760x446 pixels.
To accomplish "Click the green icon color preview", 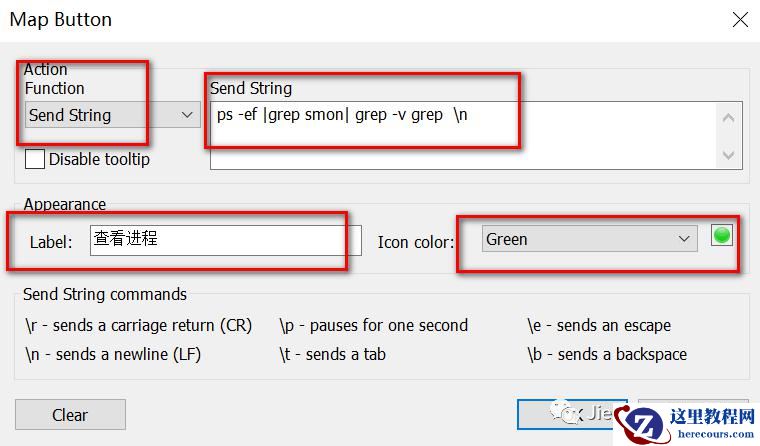I will 722,236.
